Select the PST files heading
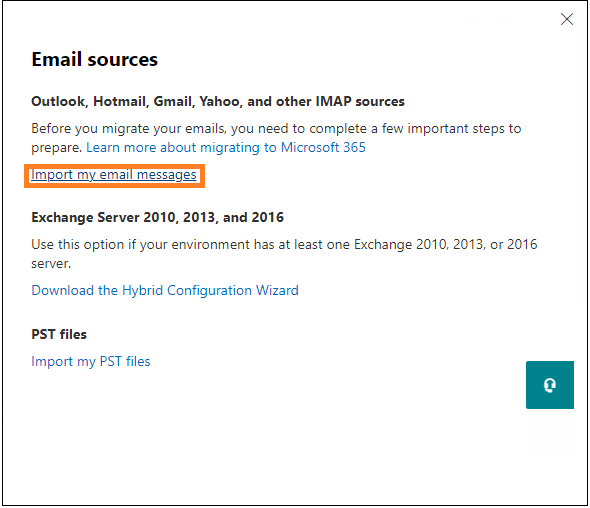The image size is (590, 508). coord(59,335)
